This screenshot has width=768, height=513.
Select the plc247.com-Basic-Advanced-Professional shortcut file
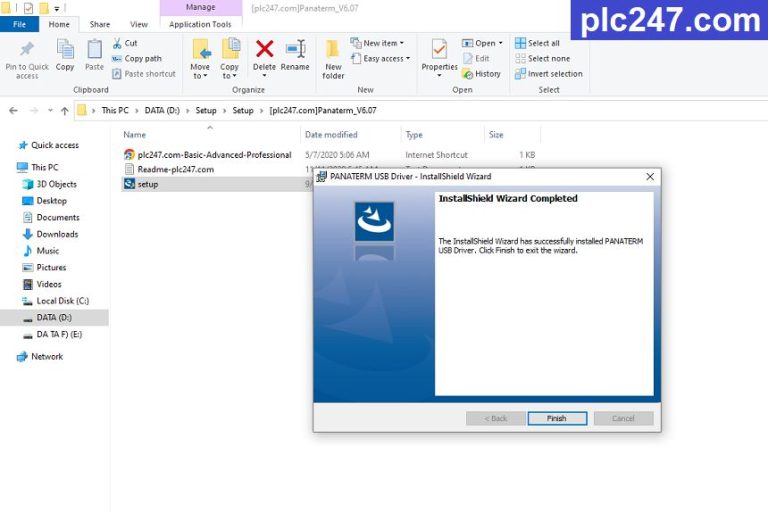pyautogui.click(x=214, y=154)
